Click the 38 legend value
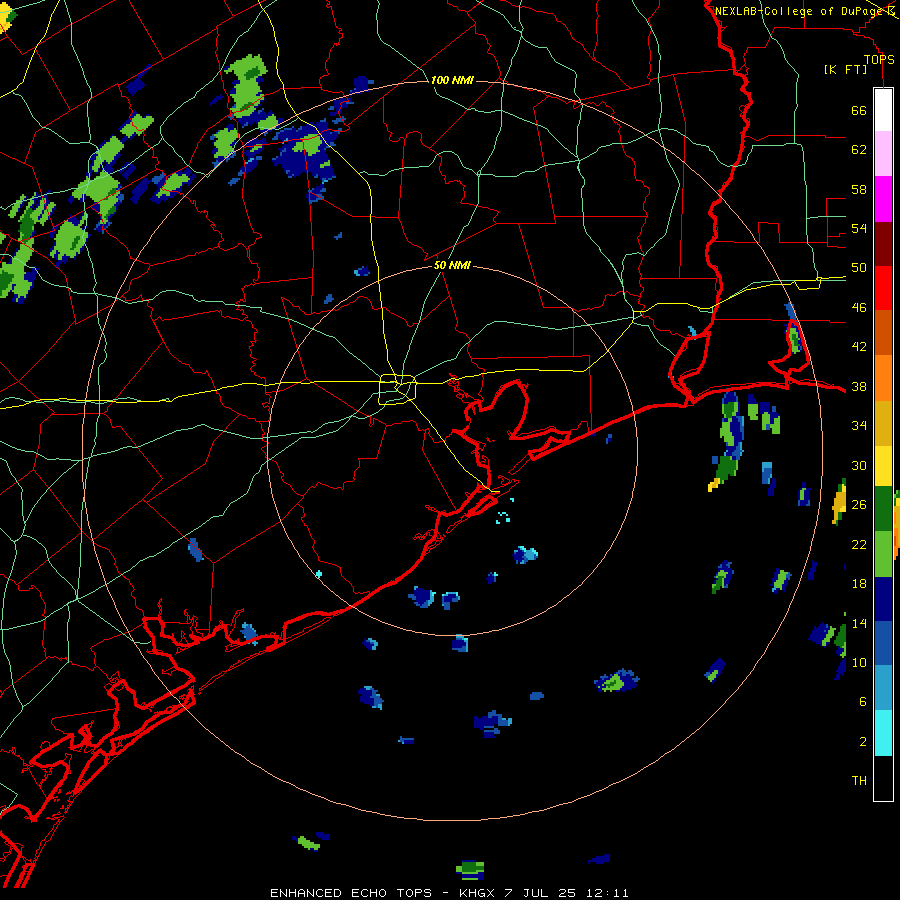The image size is (900, 900). point(859,386)
